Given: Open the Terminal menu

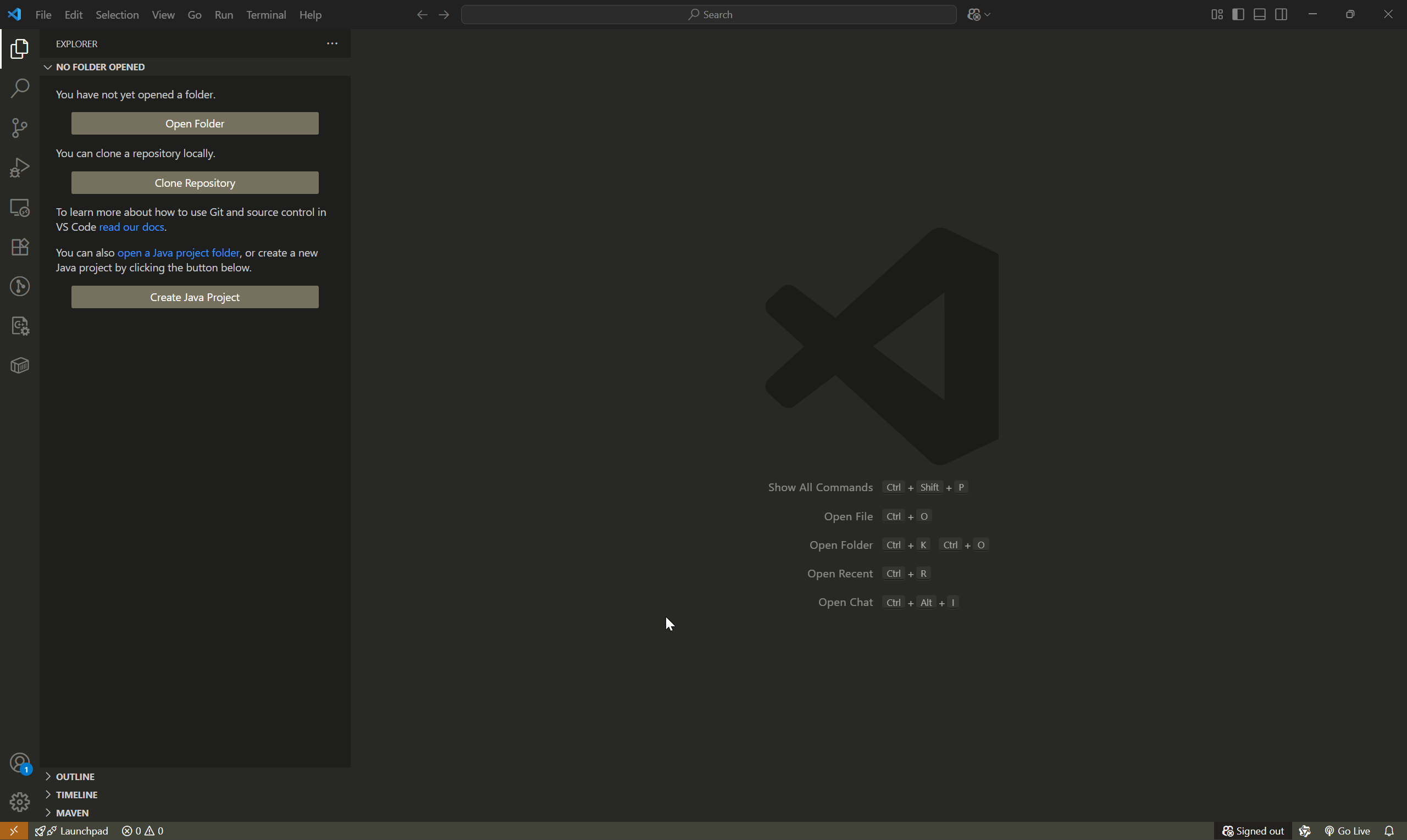Looking at the screenshot, I should pos(265,15).
